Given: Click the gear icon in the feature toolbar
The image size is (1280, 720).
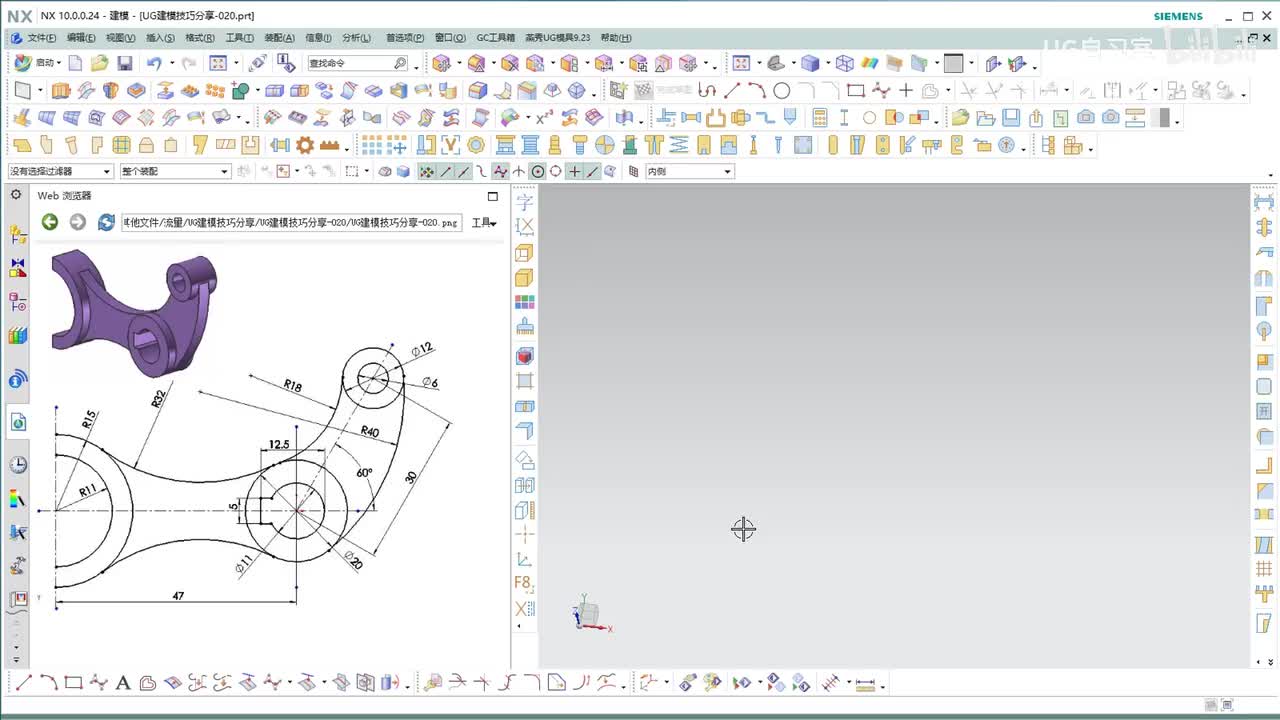Looking at the screenshot, I should [x=305, y=145].
